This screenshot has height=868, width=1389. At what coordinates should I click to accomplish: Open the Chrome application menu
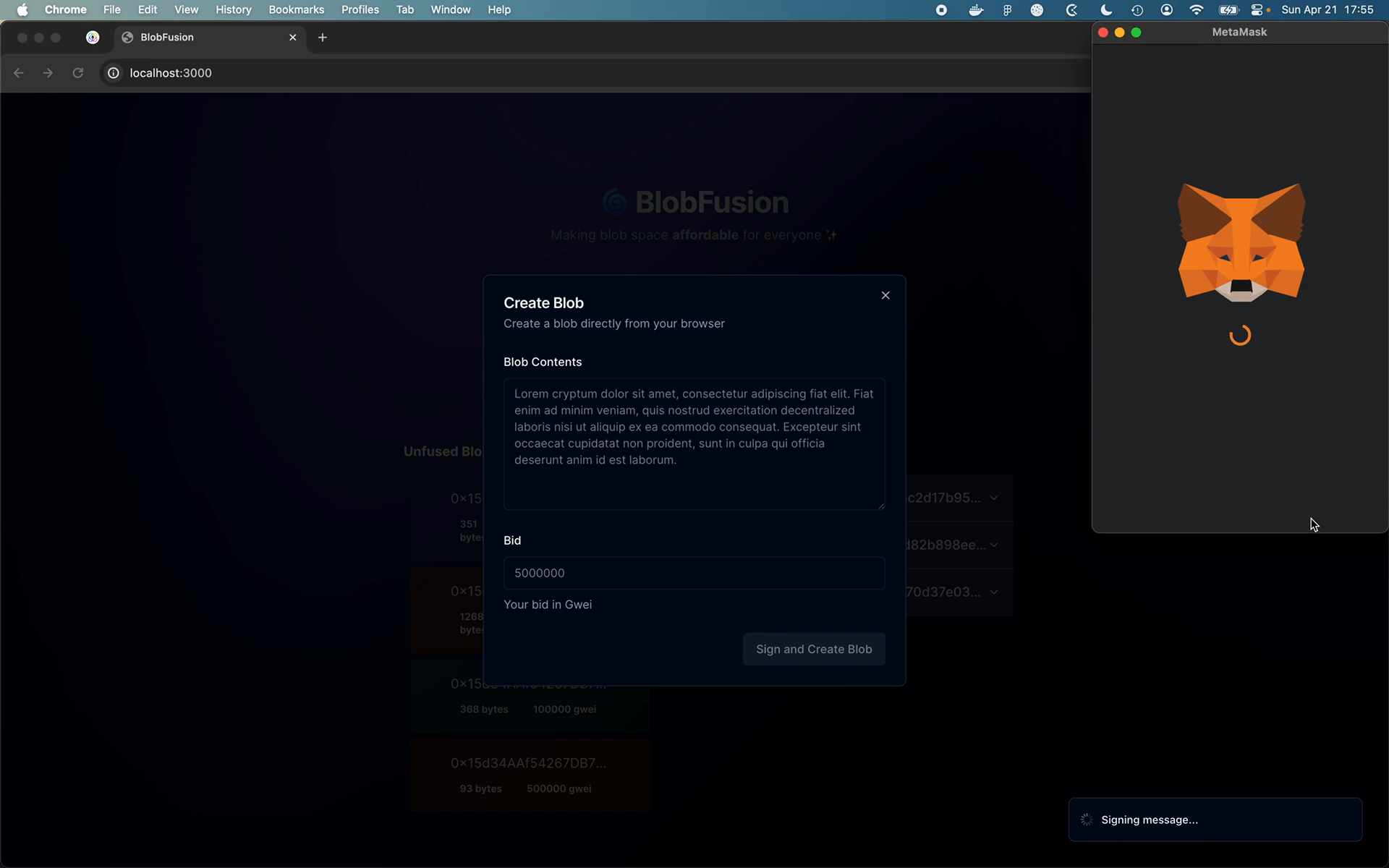(x=65, y=9)
